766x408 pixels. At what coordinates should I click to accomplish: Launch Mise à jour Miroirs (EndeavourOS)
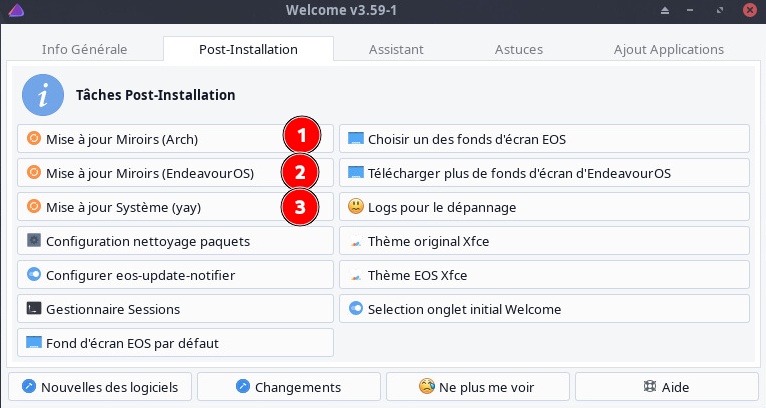click(x=150, y=173)
